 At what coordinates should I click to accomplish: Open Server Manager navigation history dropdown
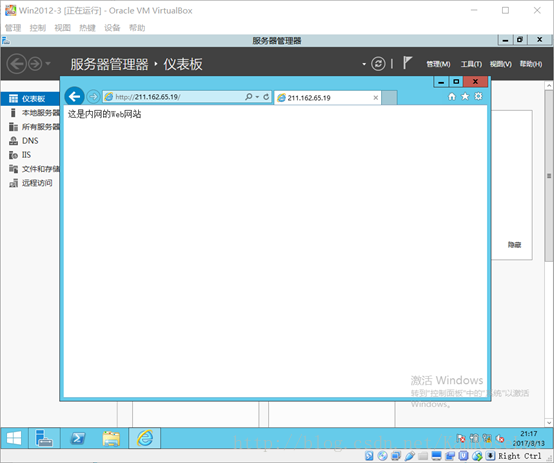point(48,64)
